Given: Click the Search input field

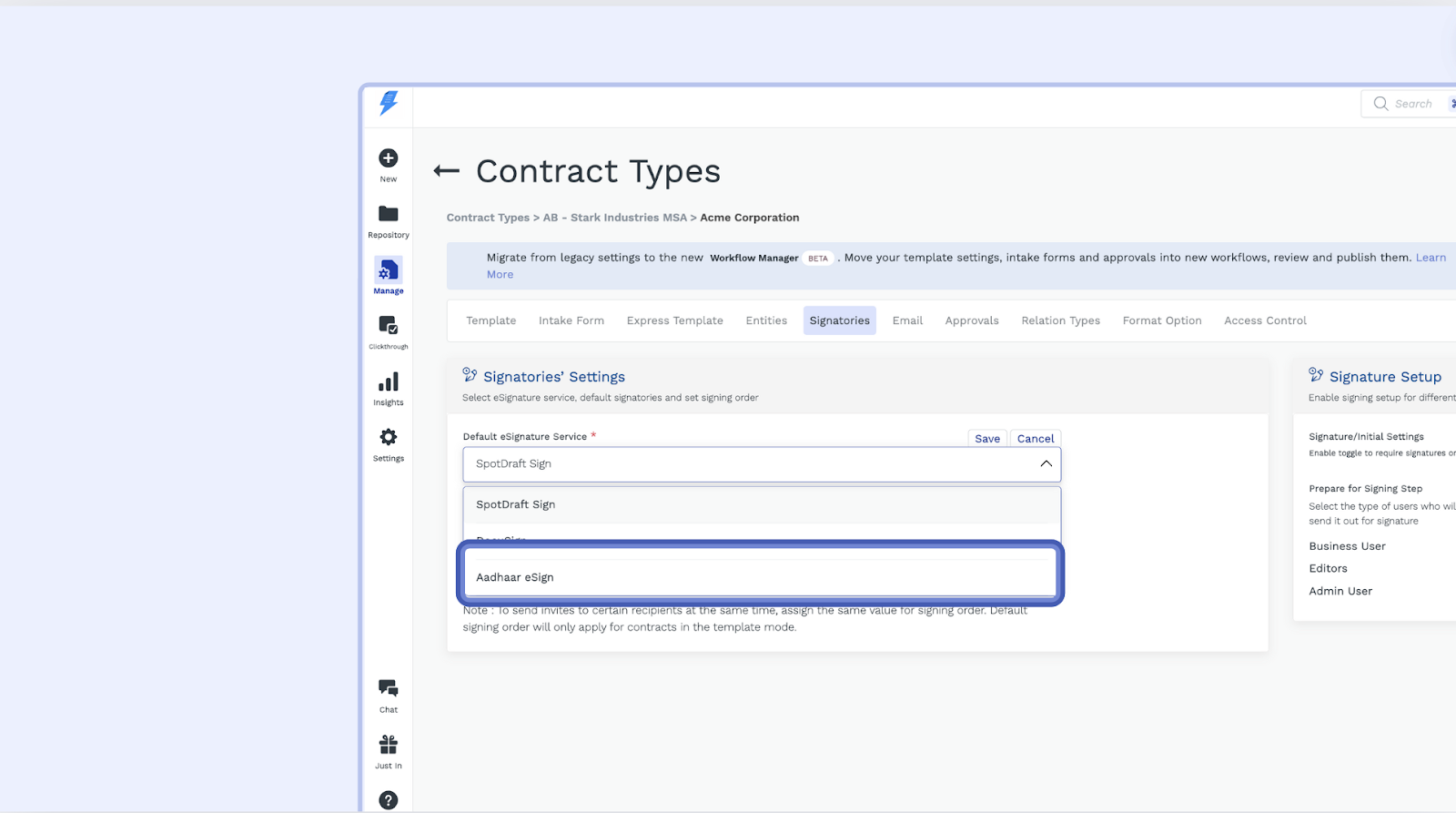Looking at the screenshot, I should (1412, 104).
